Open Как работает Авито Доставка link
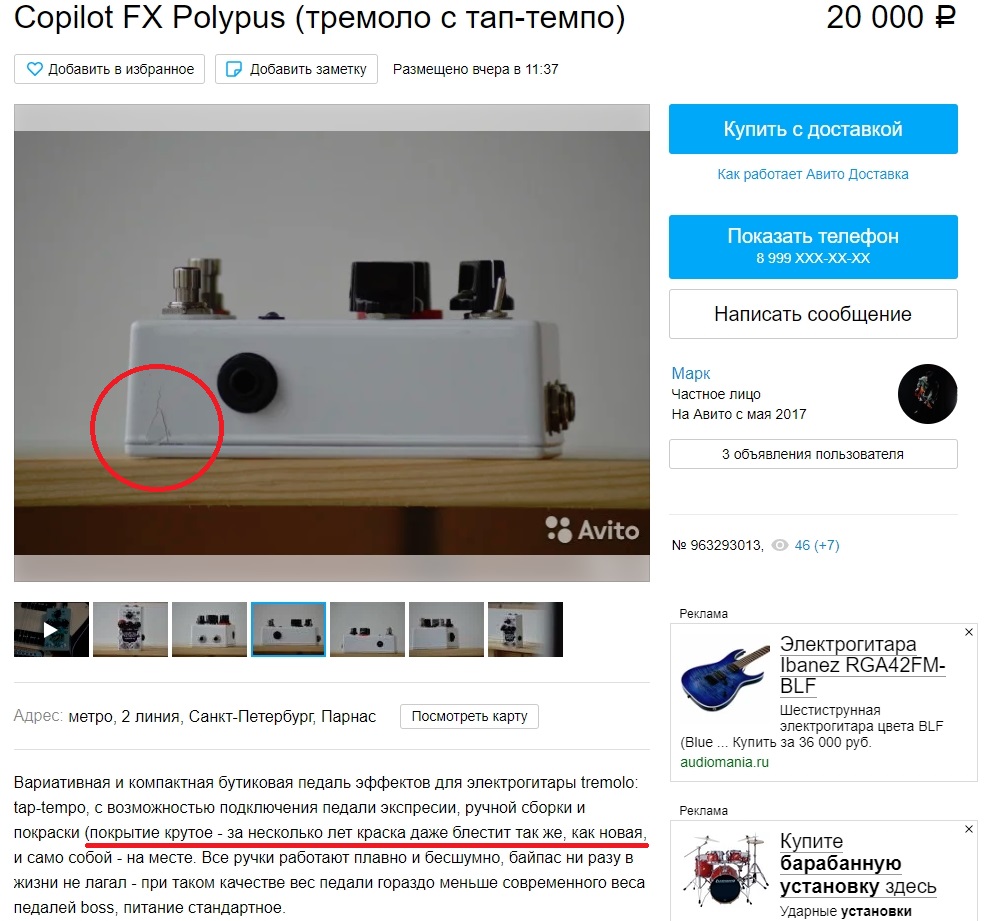 tap(813, 174)
